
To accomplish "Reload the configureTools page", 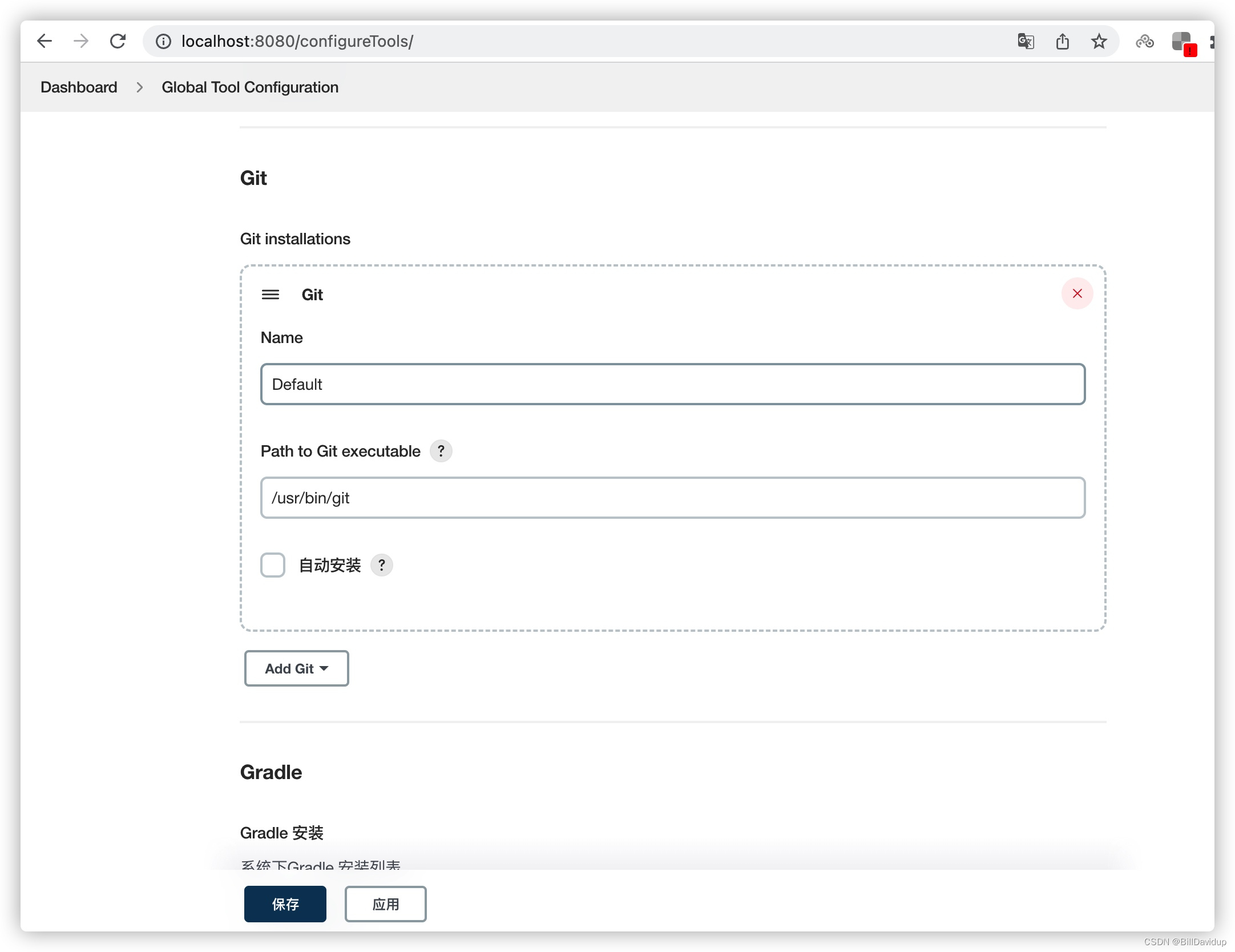I will 118,41.
